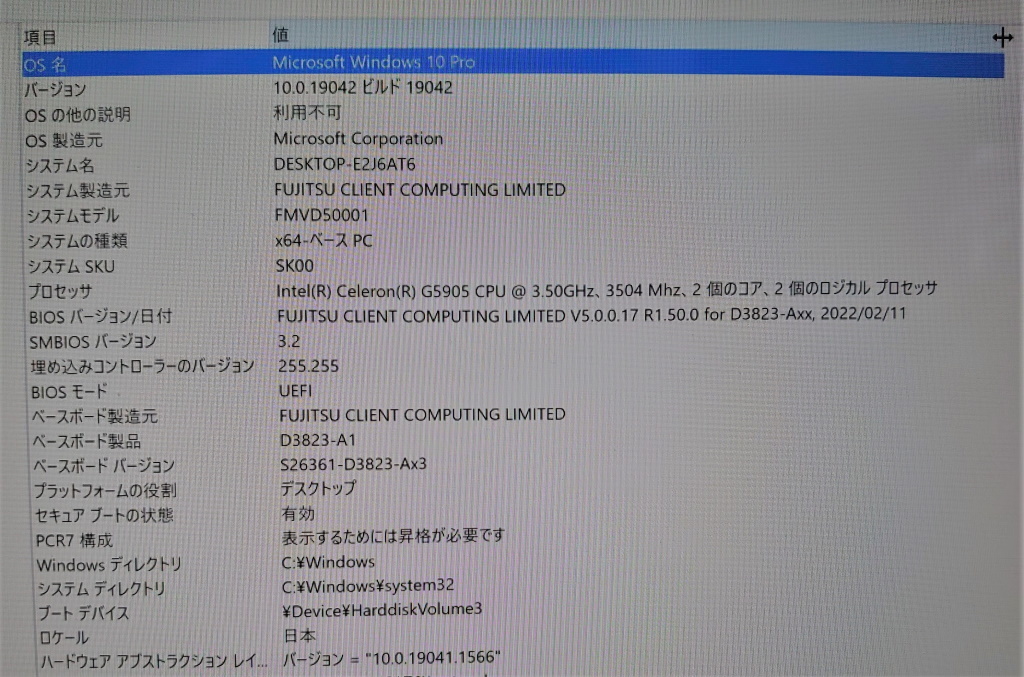Select the ベースボード バージョン row
The height and width of the screenshot is (677, 1024).
click(104, 466)
